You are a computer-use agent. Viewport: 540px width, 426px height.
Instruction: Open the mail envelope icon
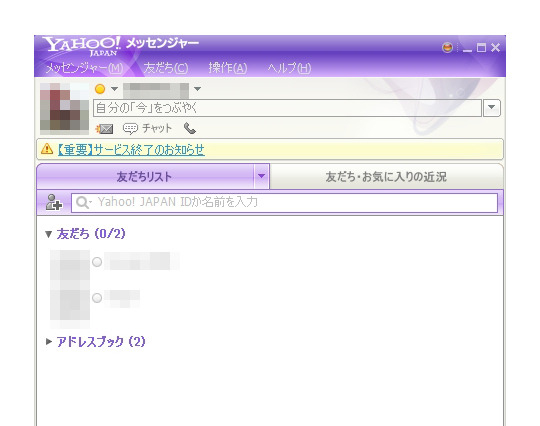coord(105,129)
